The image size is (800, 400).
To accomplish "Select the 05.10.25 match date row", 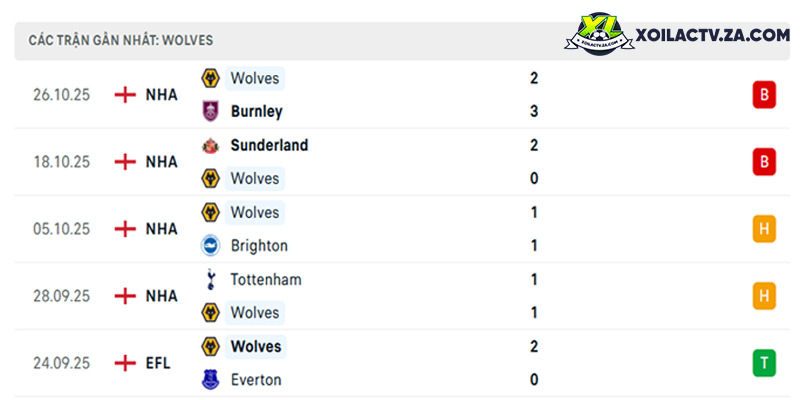I will coord(402,229).
